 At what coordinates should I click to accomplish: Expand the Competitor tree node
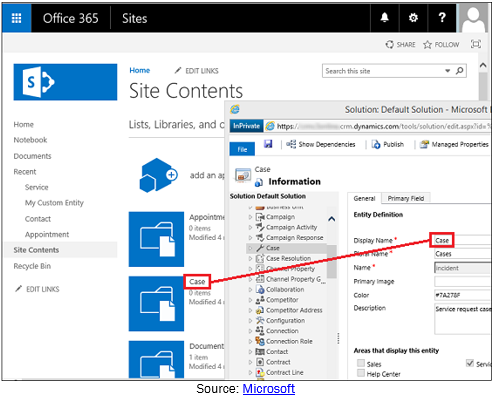point(250,300)
